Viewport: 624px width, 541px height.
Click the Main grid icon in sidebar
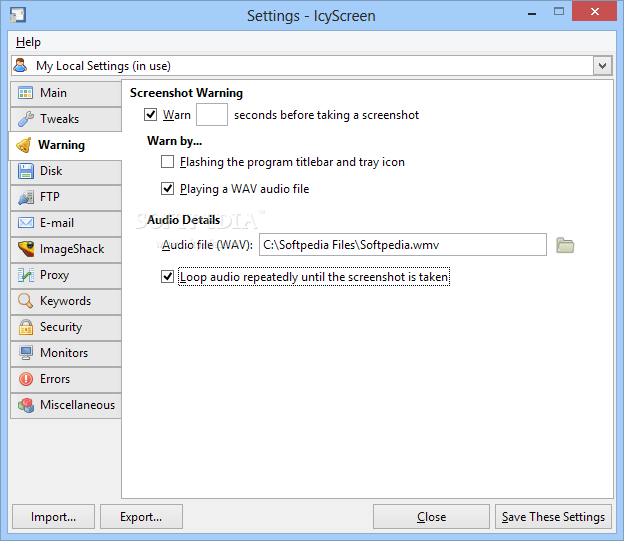[26, 93]
